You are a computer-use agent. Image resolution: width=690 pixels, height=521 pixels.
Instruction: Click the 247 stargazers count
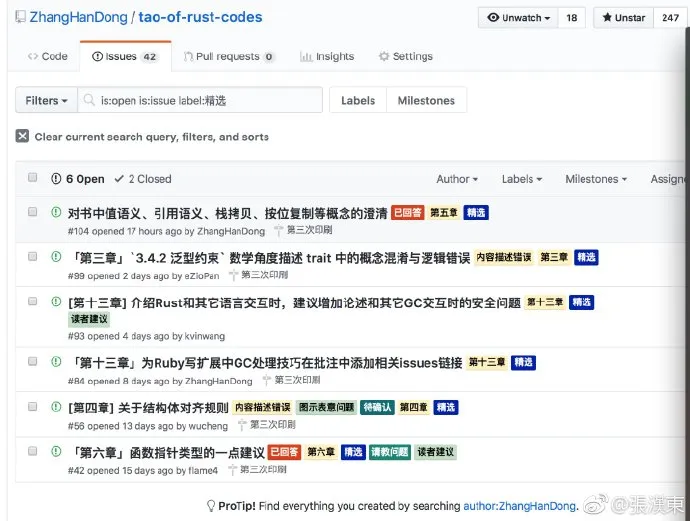(670, 18)
